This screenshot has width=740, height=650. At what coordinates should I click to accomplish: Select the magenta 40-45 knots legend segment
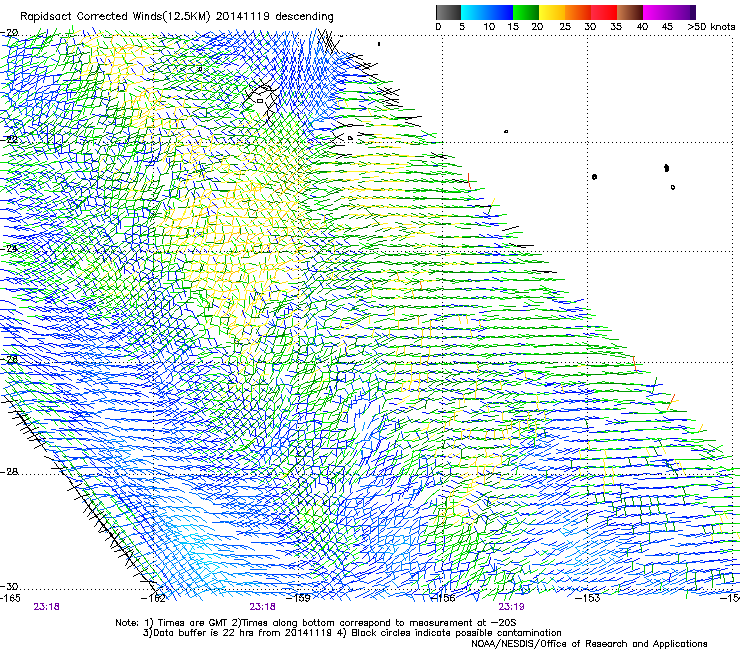[x=656, y=12]
